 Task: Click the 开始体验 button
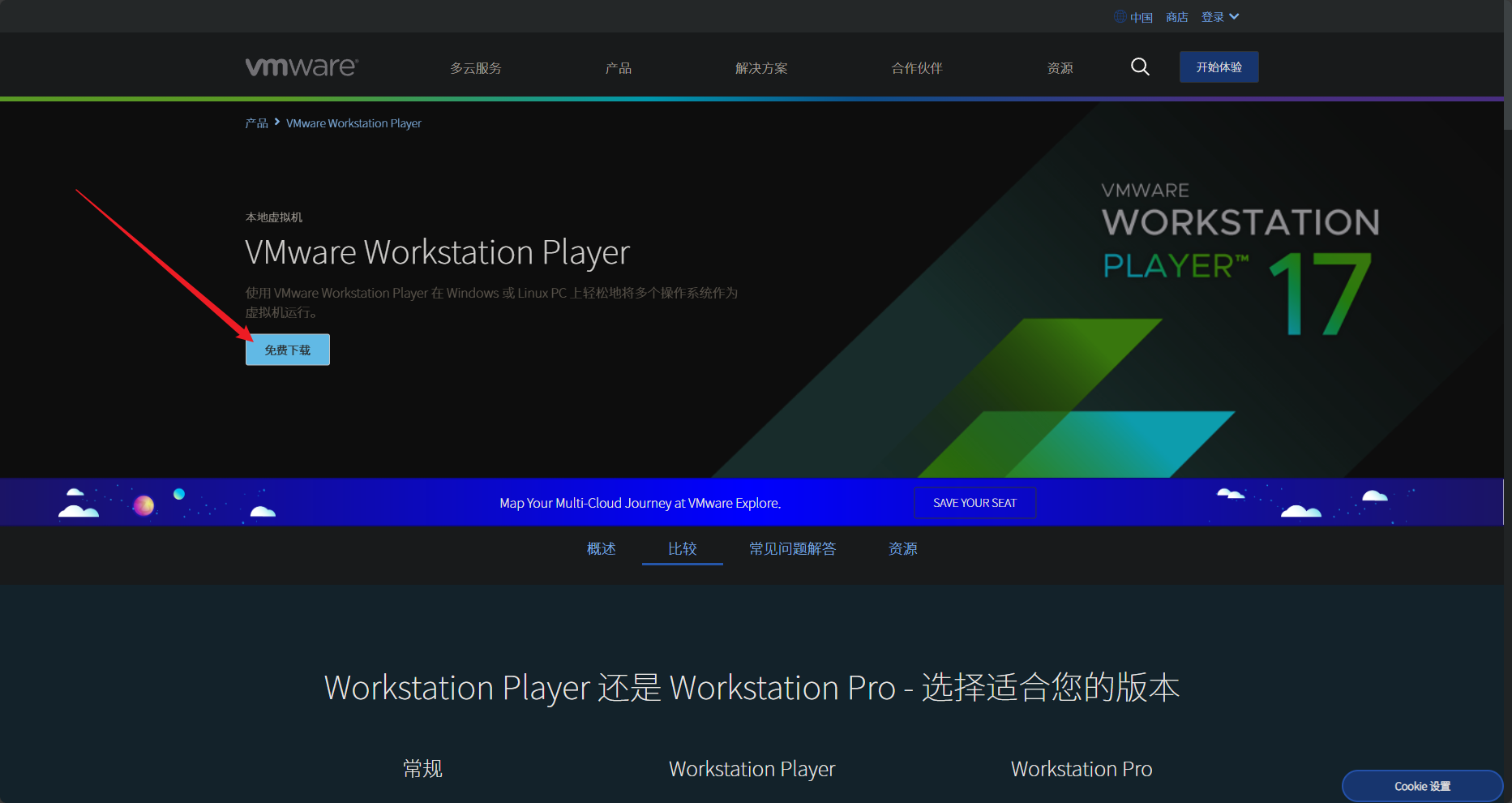coord(1219,67)
